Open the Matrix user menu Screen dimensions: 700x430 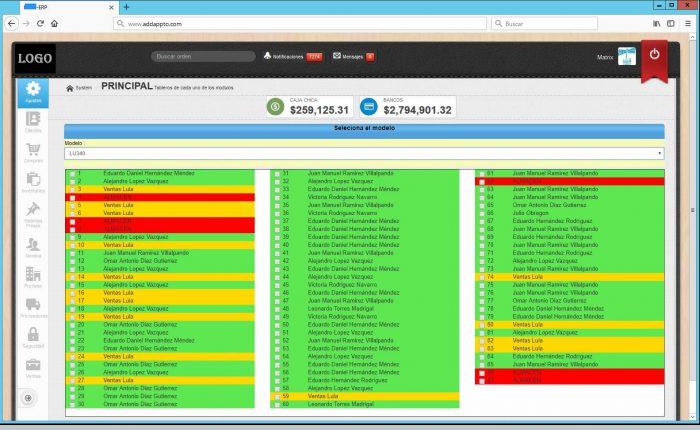[x=606, y=58]
